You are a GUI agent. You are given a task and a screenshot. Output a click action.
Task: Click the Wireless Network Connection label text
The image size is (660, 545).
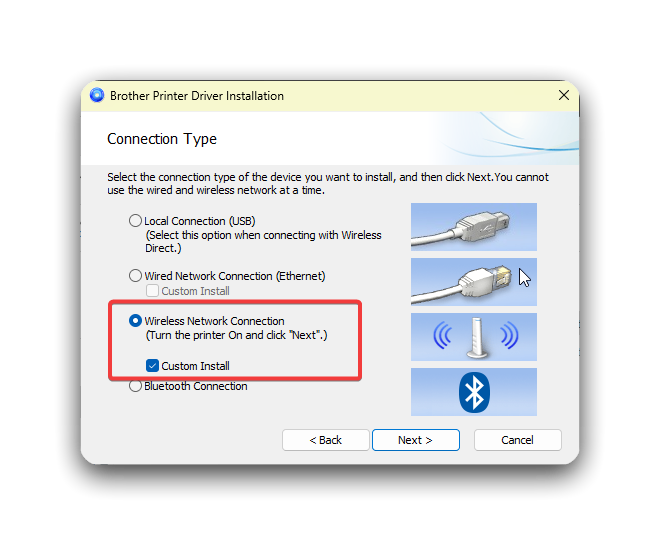[214, 321]
